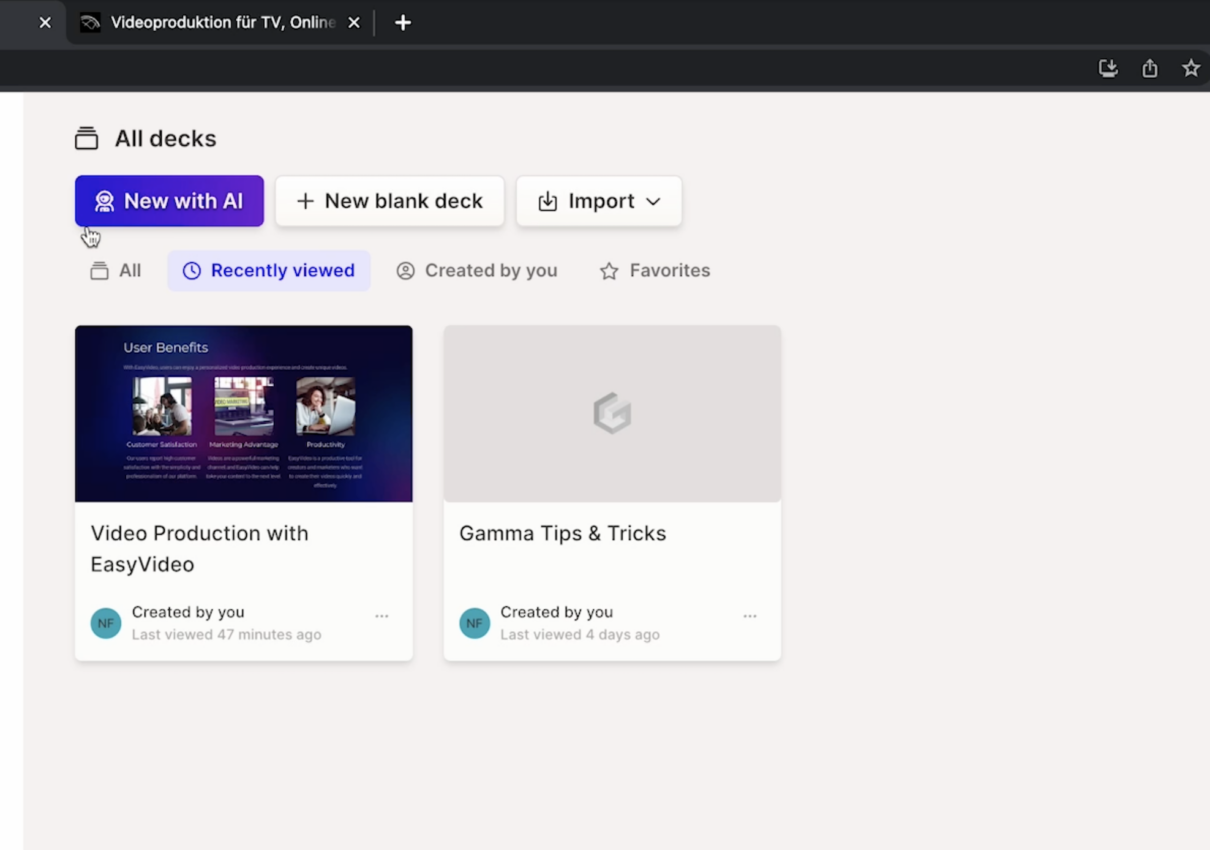Click Last viewed 47 minutes ago text
This screenshot has width=1210, height=850.
point(227,635)
